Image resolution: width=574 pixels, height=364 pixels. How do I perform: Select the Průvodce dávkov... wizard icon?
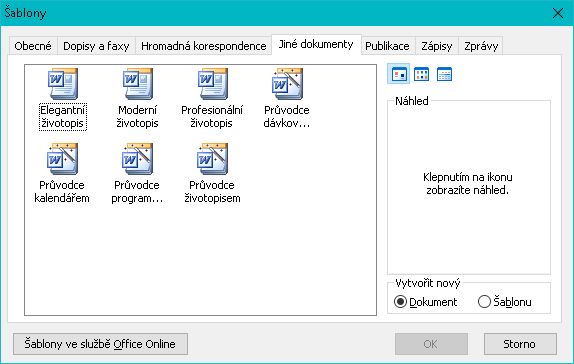[x=287, y=84]
